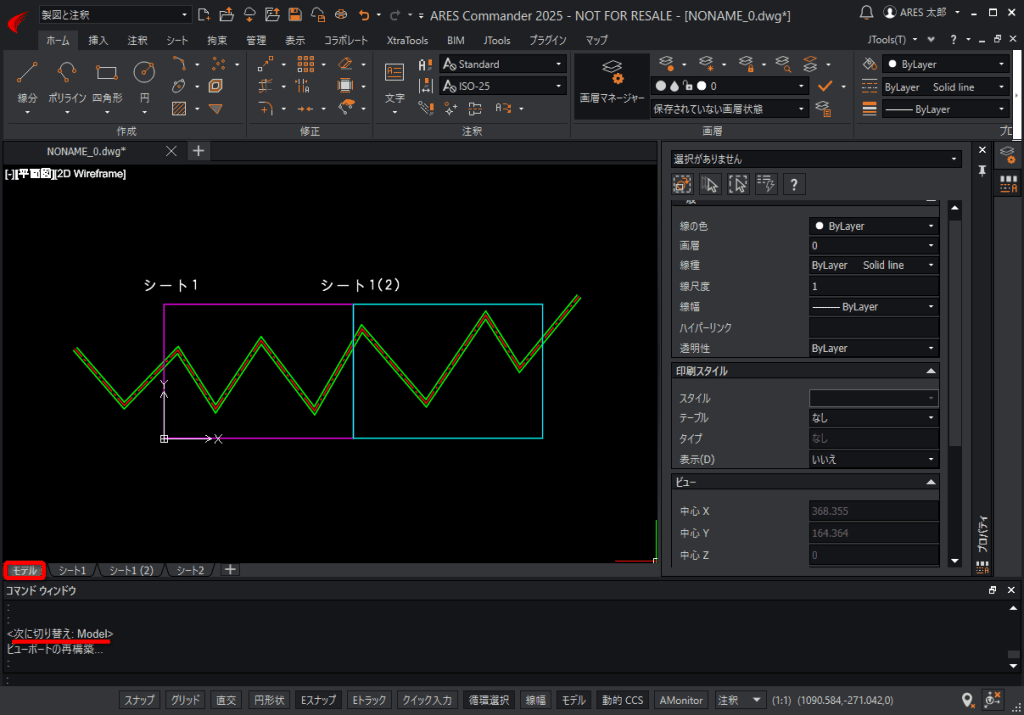1024x715 pixels.
Task: Open the XtraTools ribbon tab
Action: point(407,40)
